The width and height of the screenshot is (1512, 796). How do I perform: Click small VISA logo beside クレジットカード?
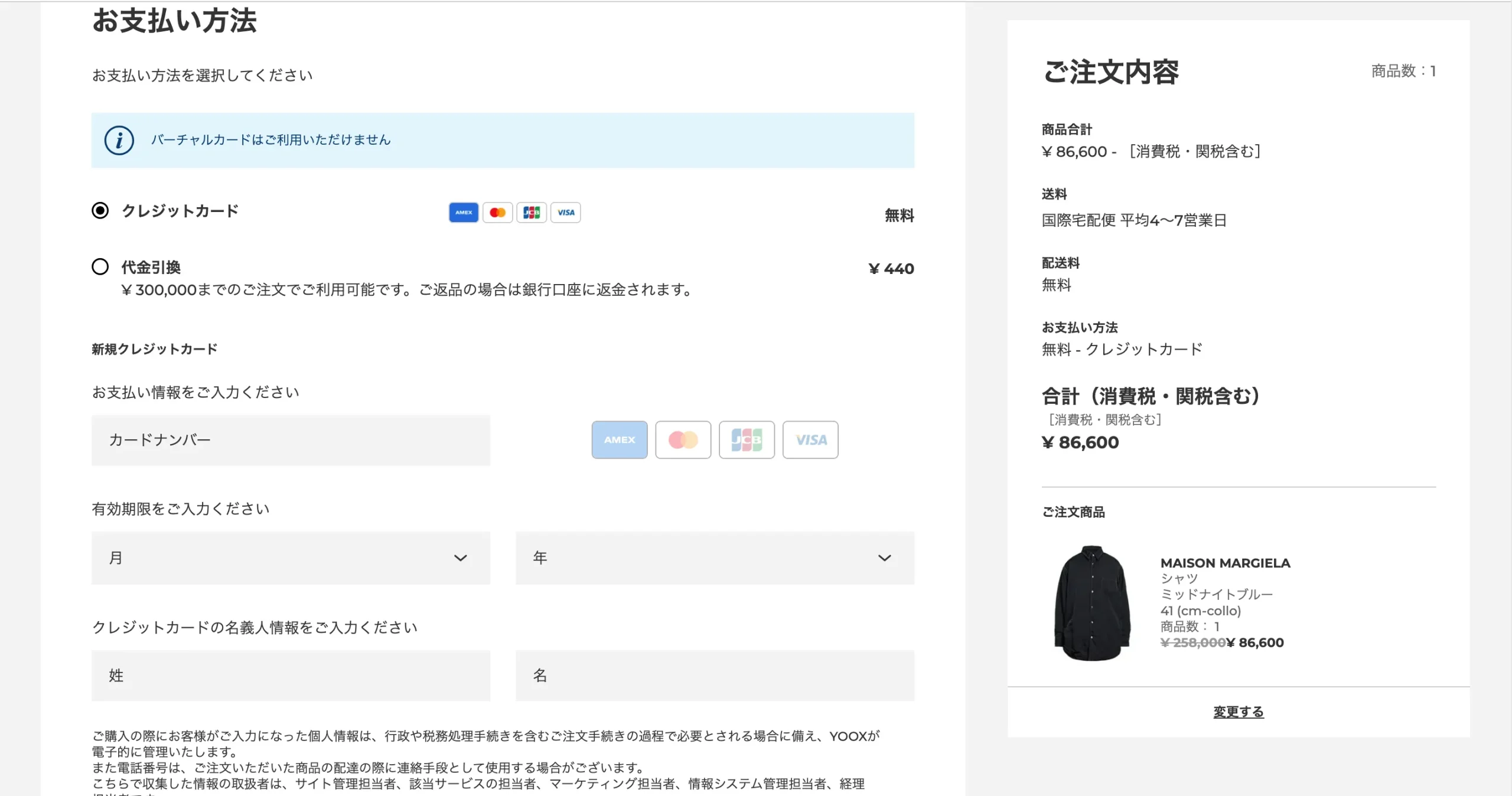(566, 213)
